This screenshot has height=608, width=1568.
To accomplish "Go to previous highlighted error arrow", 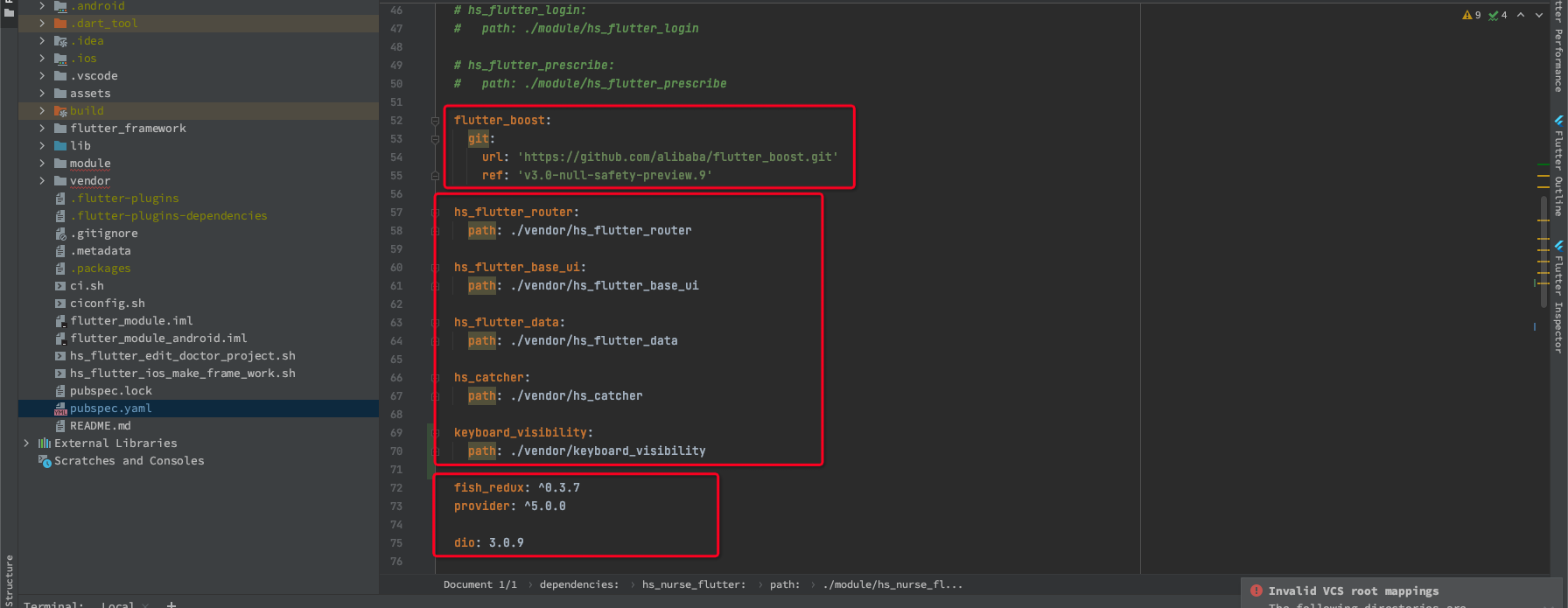I will 1521,15.
